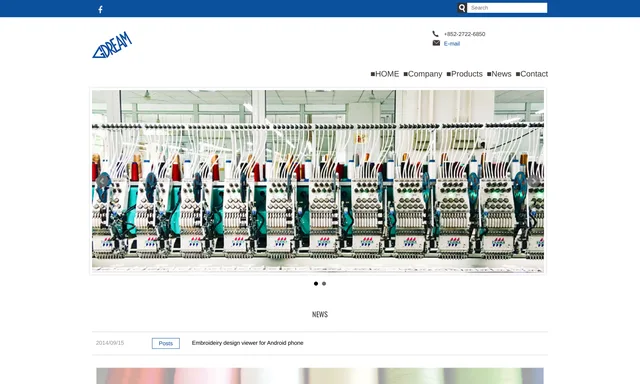Image resolution: width=640 pixels, height=384 pixels.
Task: Show next slide with right arrow
Action: point(533,181)
